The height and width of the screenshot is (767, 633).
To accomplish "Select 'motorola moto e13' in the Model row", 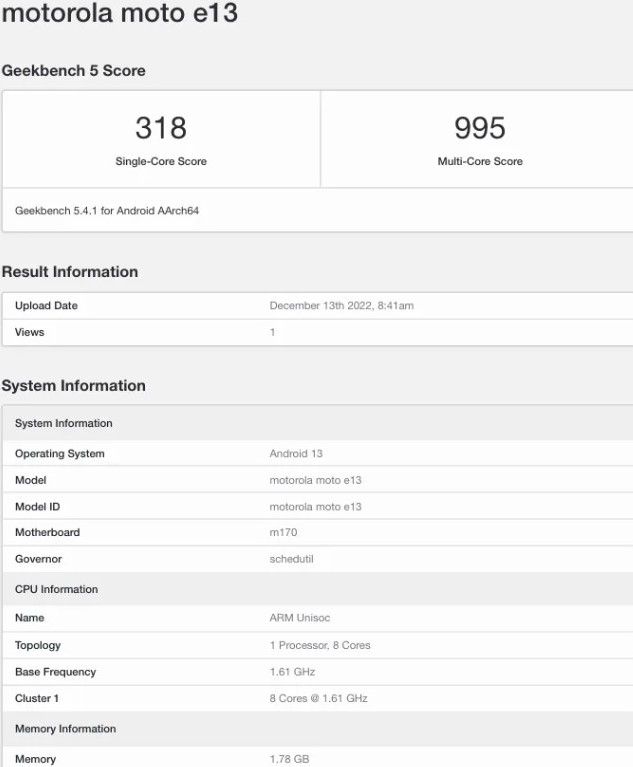I will (x=316, y=480).
